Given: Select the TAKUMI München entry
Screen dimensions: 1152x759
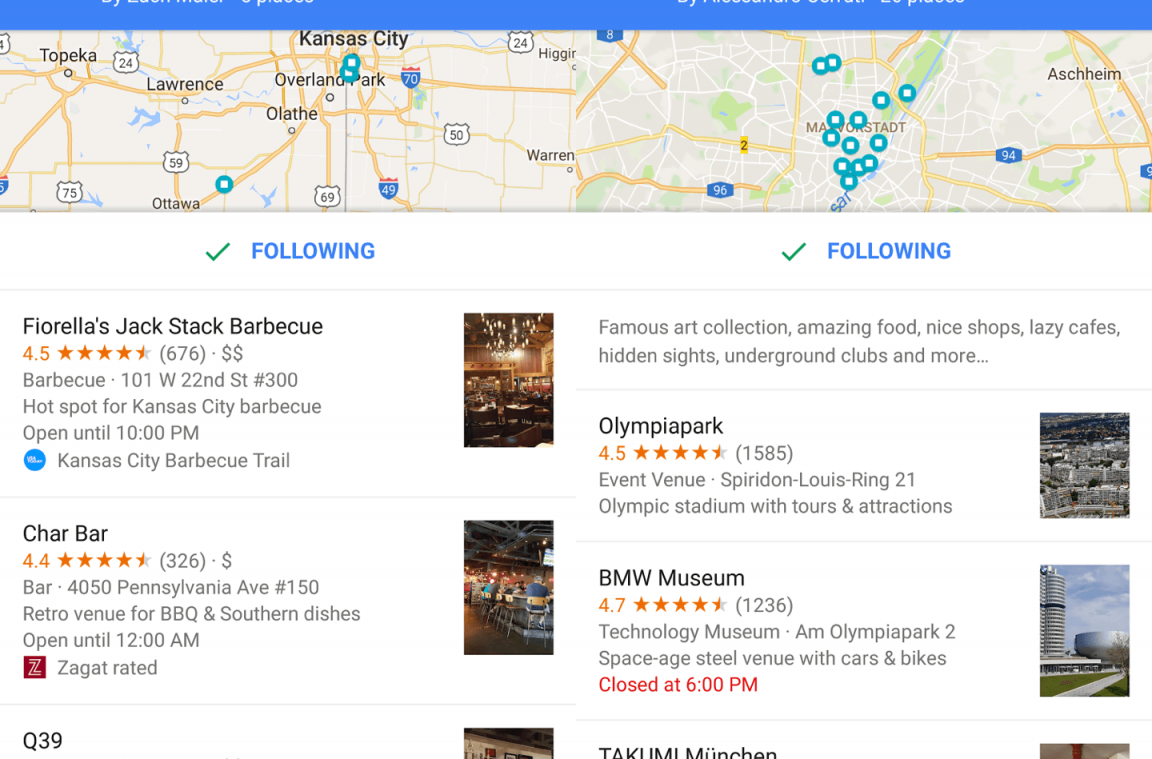Looking at the screenshot, I should 687,750.
